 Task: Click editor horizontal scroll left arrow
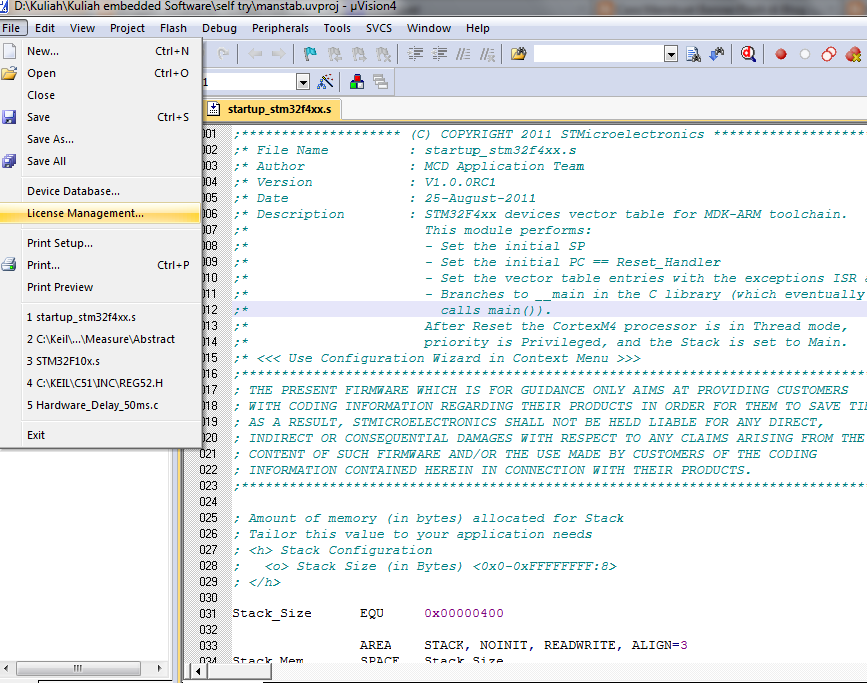pos(199,671)
